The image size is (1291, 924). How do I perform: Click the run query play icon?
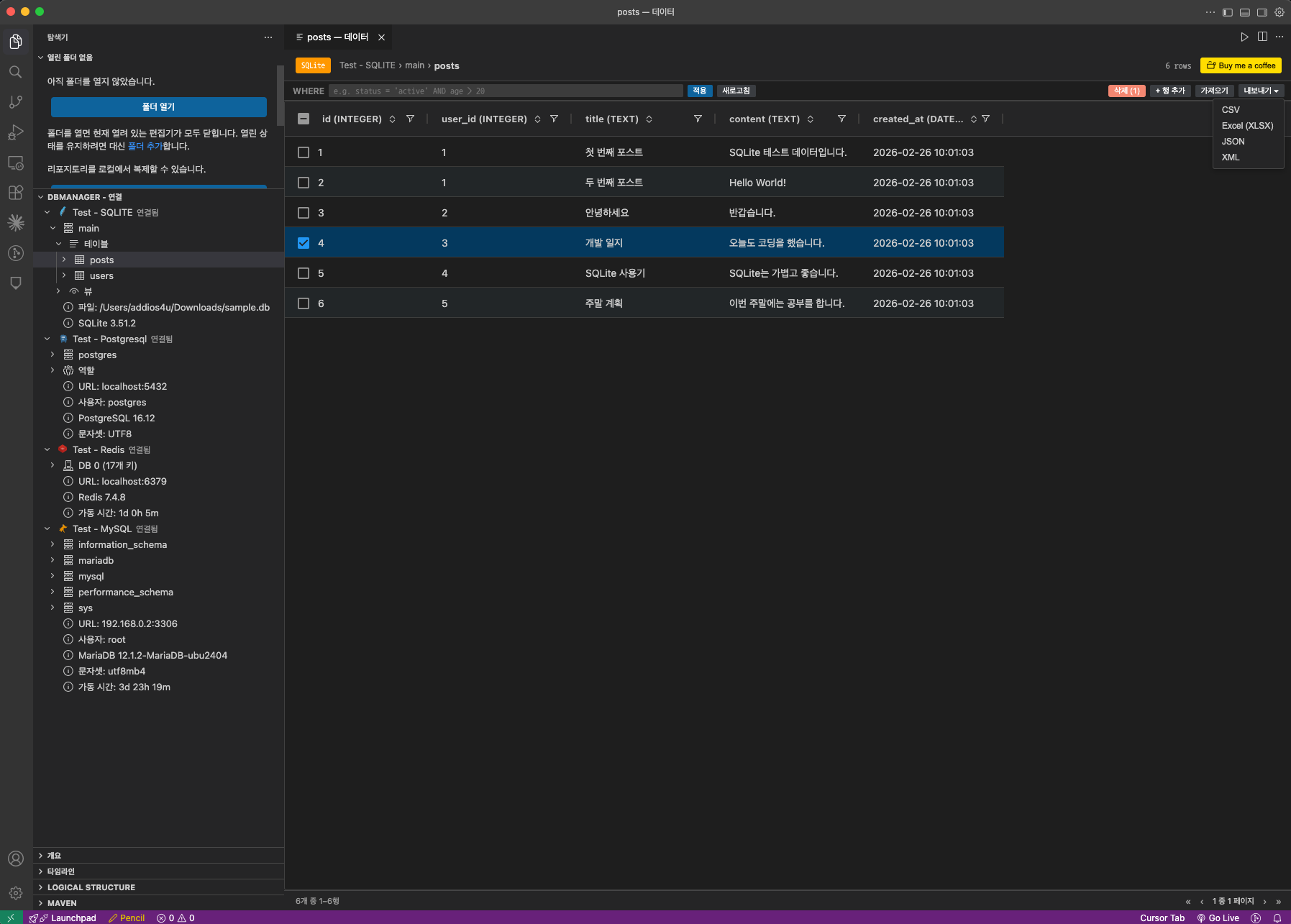pos(1244,37)
